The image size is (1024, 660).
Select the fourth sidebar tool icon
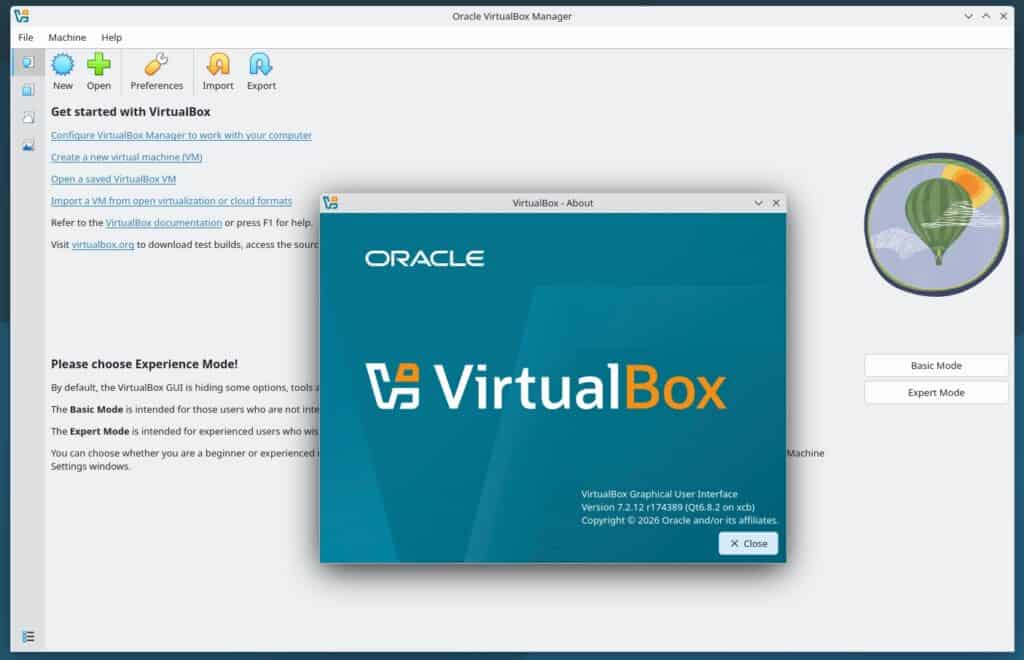click(28, 145)
